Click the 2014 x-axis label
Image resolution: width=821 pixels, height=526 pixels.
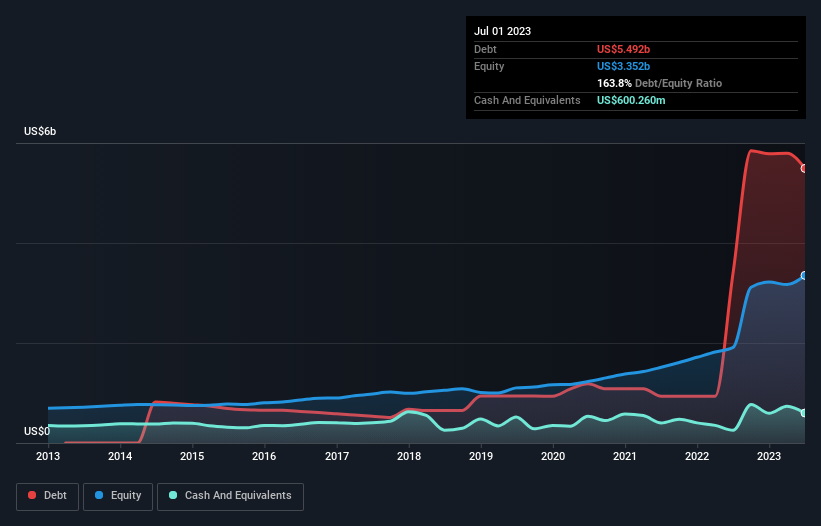coord(120,456)
